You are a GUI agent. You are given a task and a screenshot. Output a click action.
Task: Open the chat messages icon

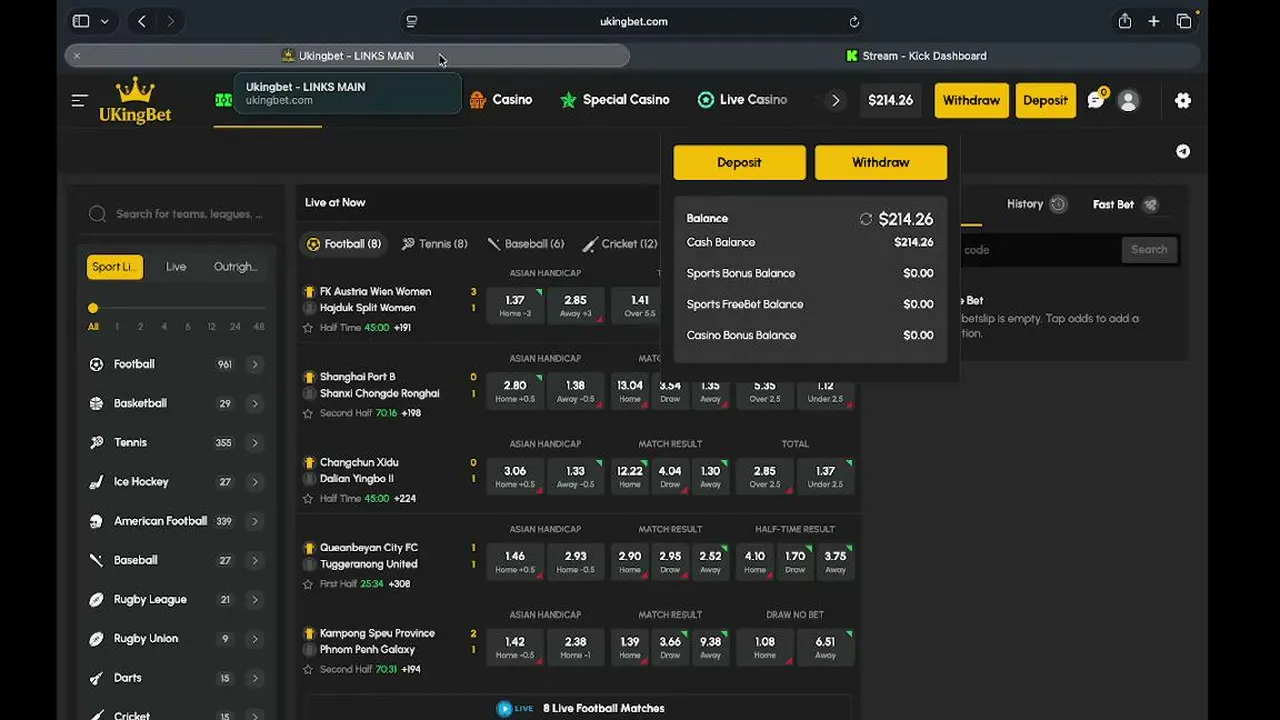pyautogui.click(x=1097, y=100)
